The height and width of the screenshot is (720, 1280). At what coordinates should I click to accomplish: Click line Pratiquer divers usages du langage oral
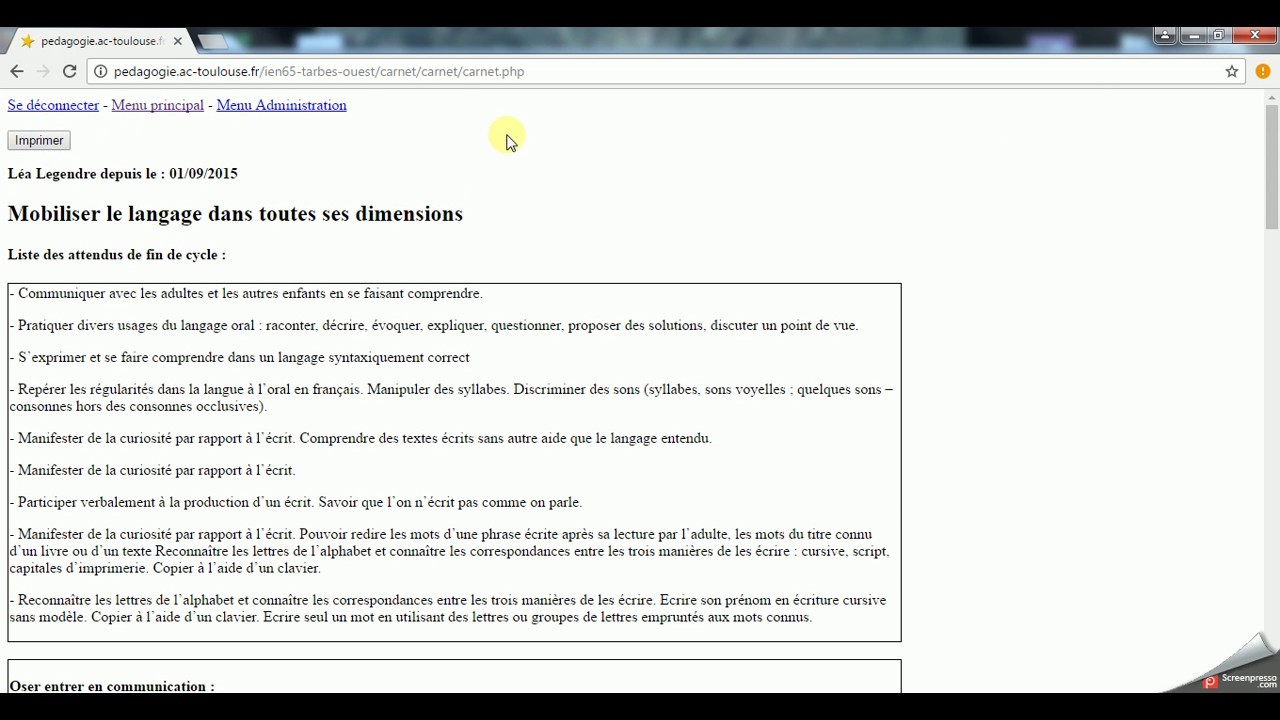(x=434, y=325)
